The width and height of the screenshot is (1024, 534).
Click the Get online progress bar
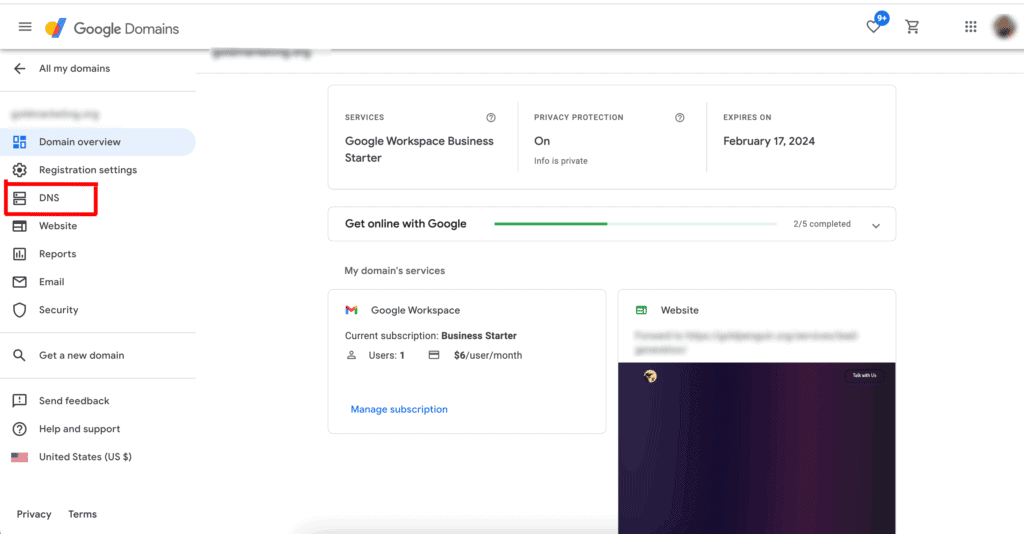pyautogui.click(x=635, y=224)
